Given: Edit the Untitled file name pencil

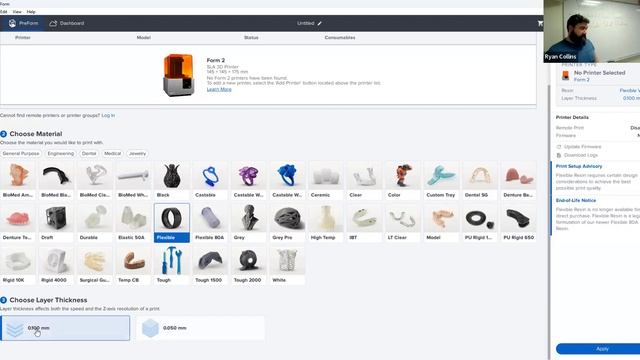Looking at the screenshot, I should [x=320, y=23].
